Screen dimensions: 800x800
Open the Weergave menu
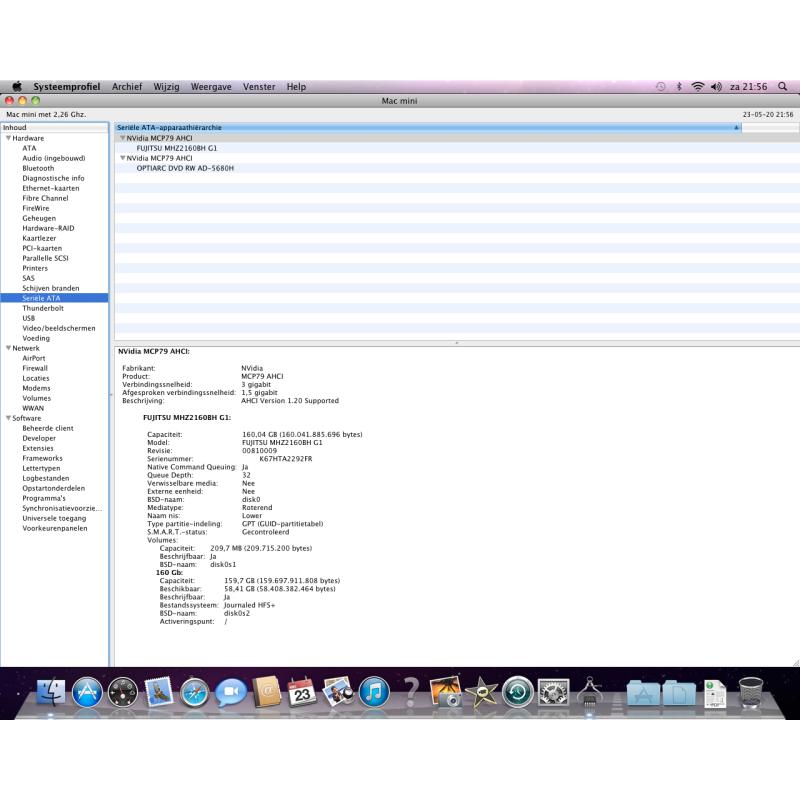point(211,87)
